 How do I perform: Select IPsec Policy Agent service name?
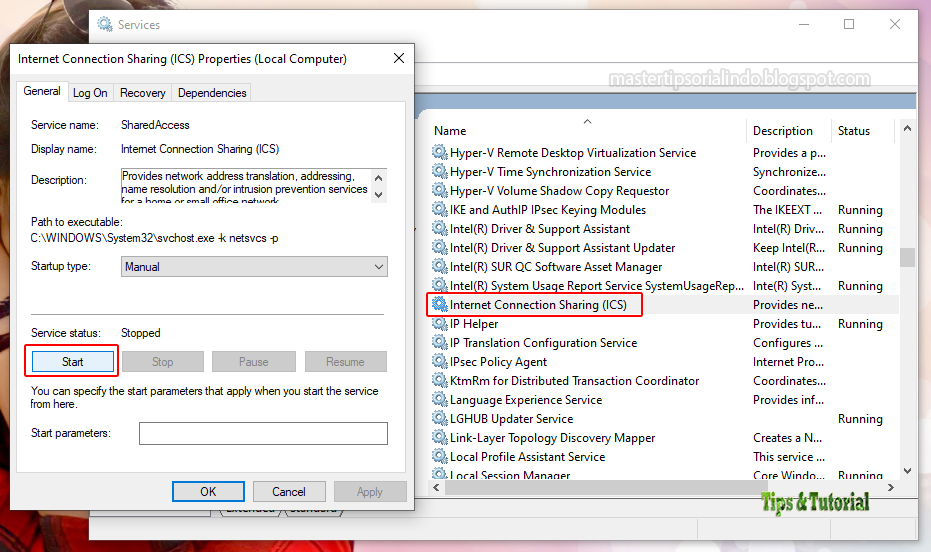click(x=498, y=361)
